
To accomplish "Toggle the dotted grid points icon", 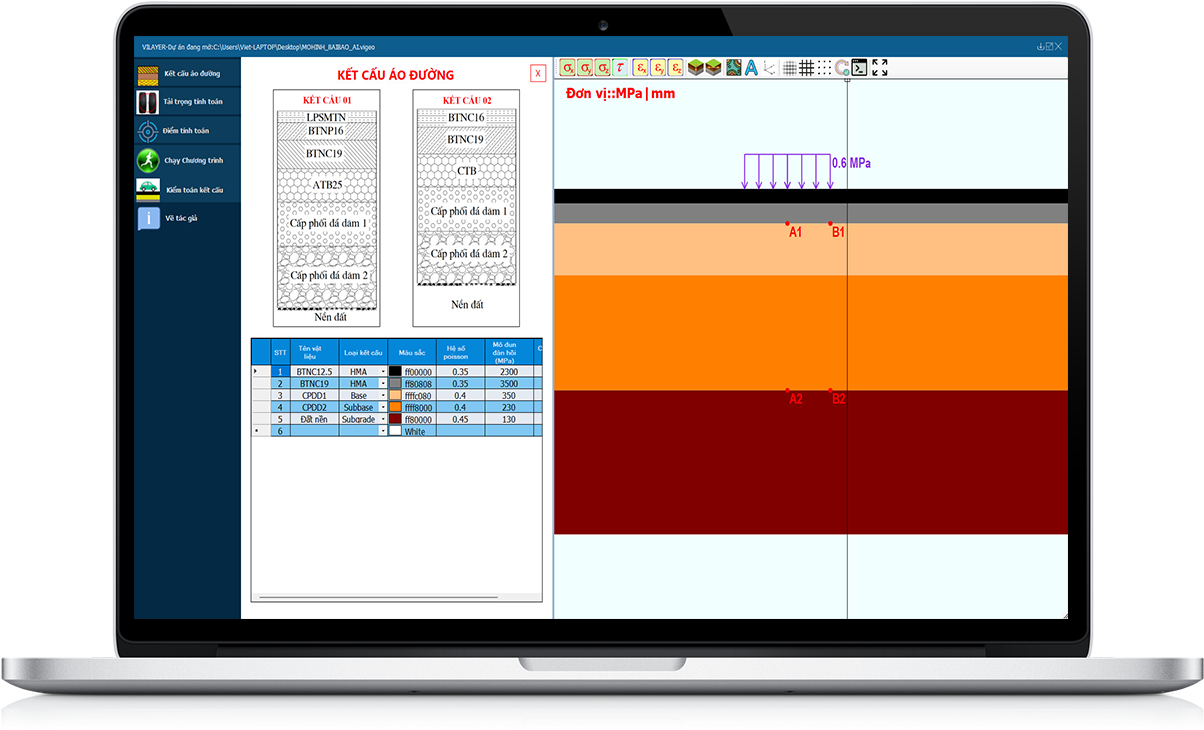I will point(824,68).
